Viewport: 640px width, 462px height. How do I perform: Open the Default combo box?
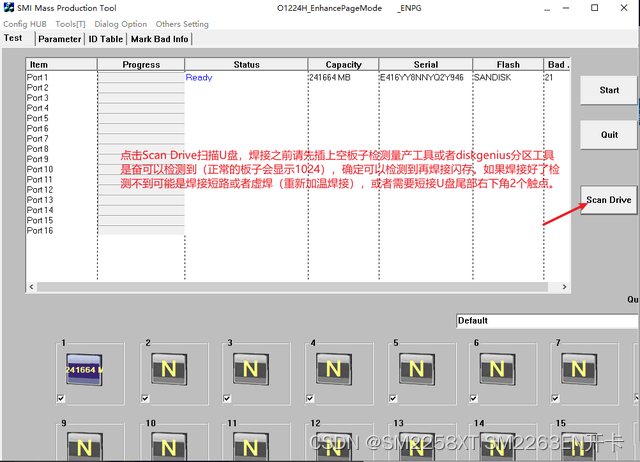(547, 321)
